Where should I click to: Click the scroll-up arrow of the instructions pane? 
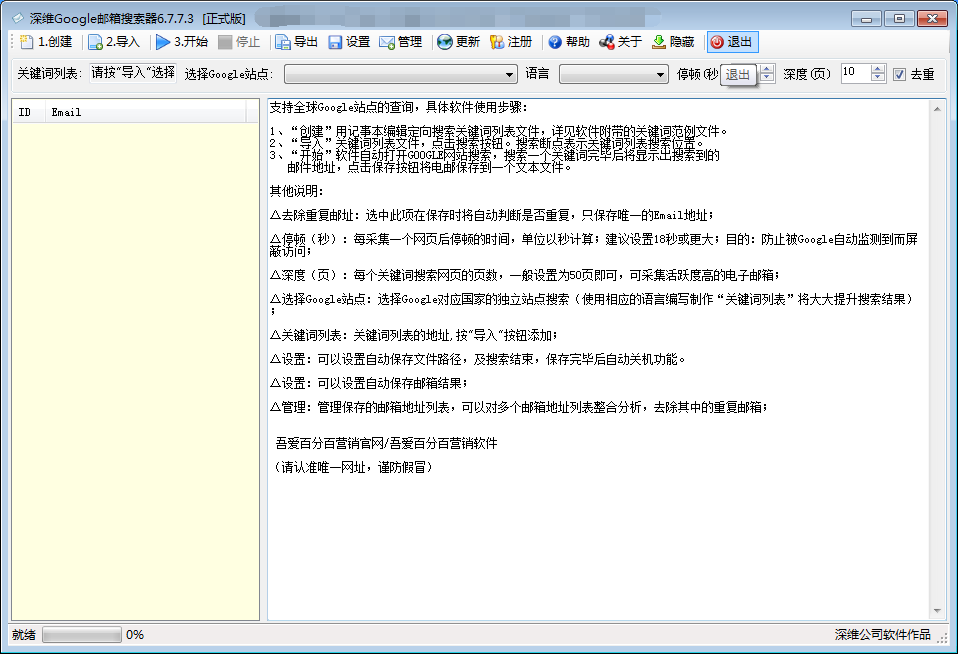[x=937, y=109]
